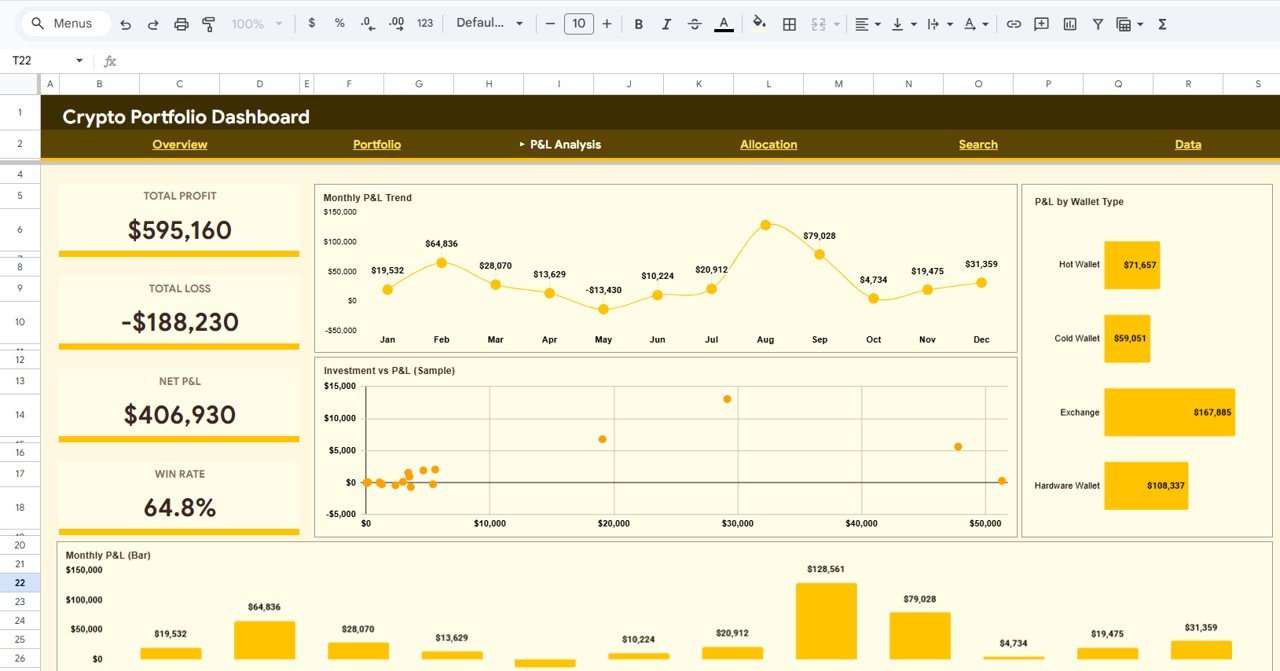The height and width of the screenshot is (671, 1280).
Task: Apply currency format with the $ icon
Action: click(311, 22)
